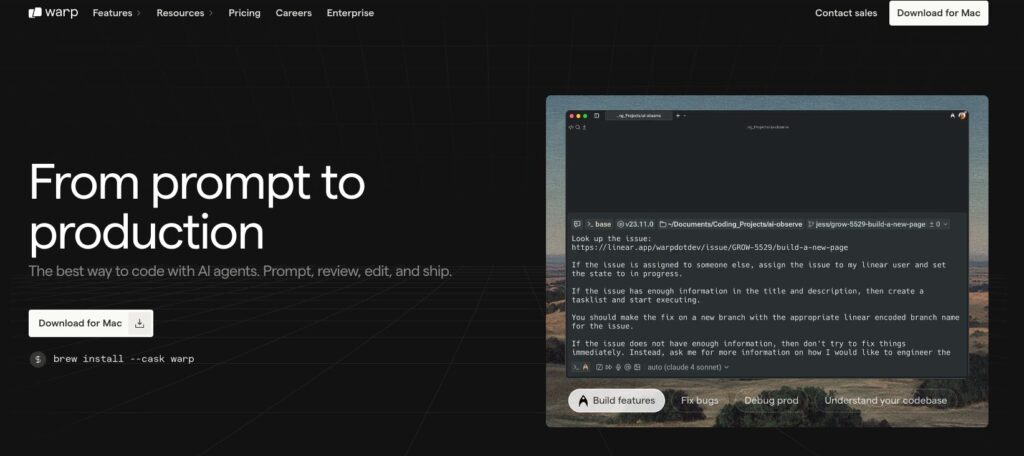The image size is (1024, 456).
Task: Expand the Features menu
Action: coord(116,13)
